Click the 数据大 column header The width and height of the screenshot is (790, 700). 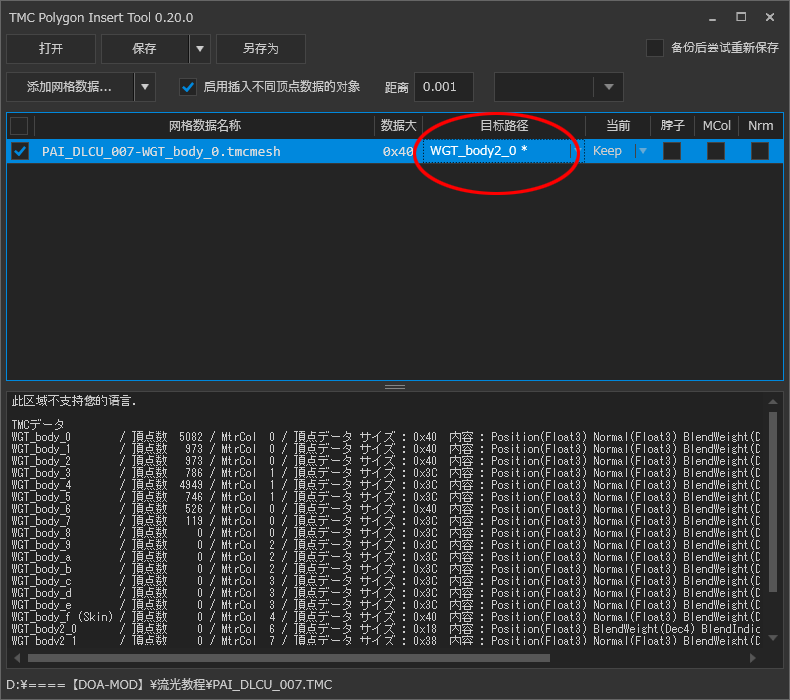pyautogui.click(x=399, y=125)
